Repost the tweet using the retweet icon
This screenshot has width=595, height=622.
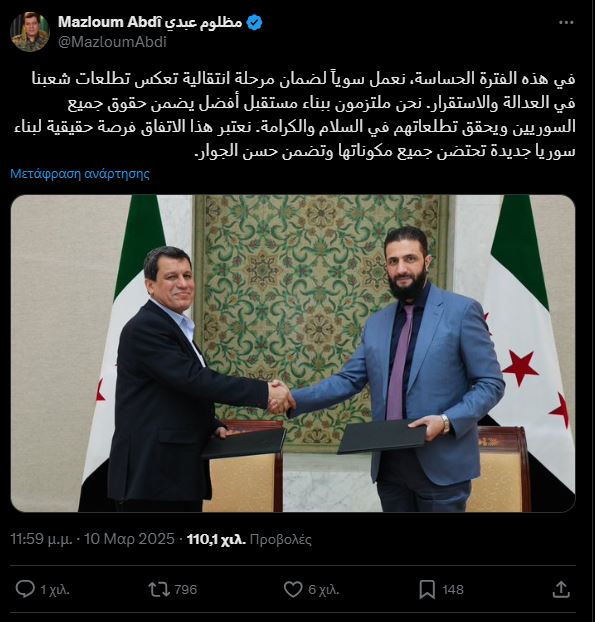(159, 589)
